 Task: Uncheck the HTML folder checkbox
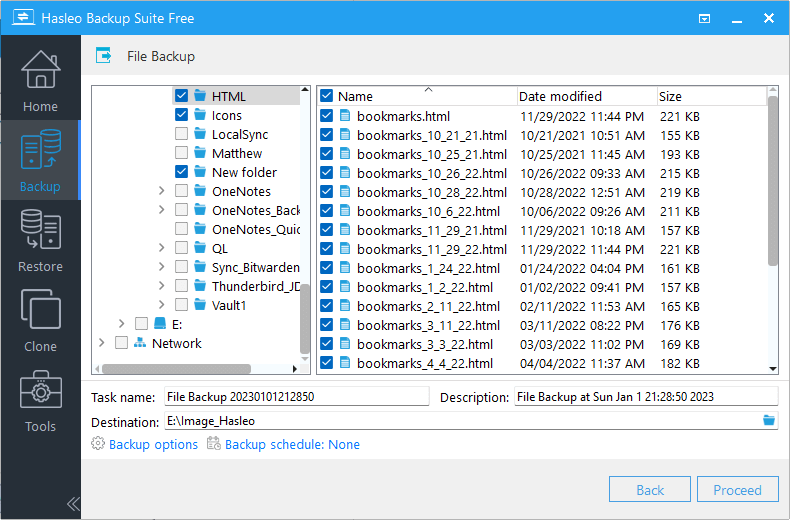coord(181,96)
